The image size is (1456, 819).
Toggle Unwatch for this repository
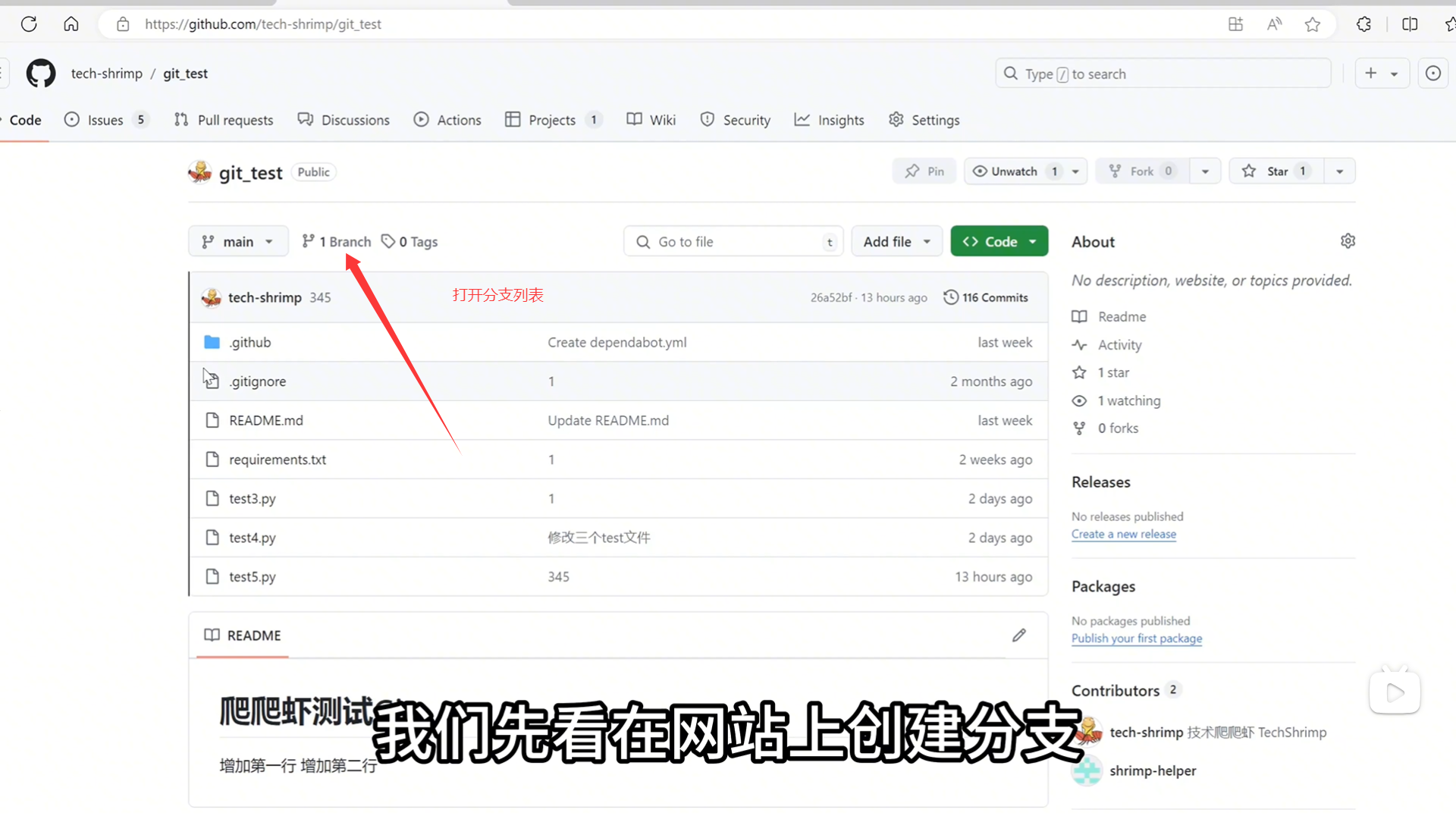(1013, 171)
